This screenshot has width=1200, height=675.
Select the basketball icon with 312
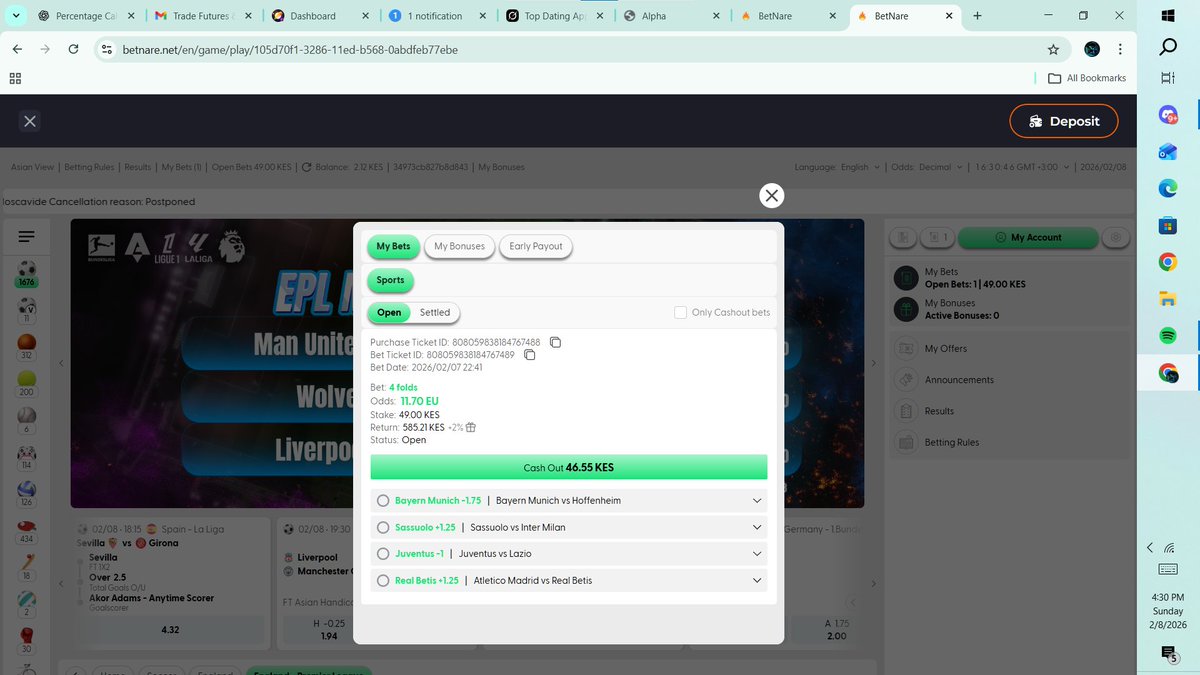click(x=27, y=346)
